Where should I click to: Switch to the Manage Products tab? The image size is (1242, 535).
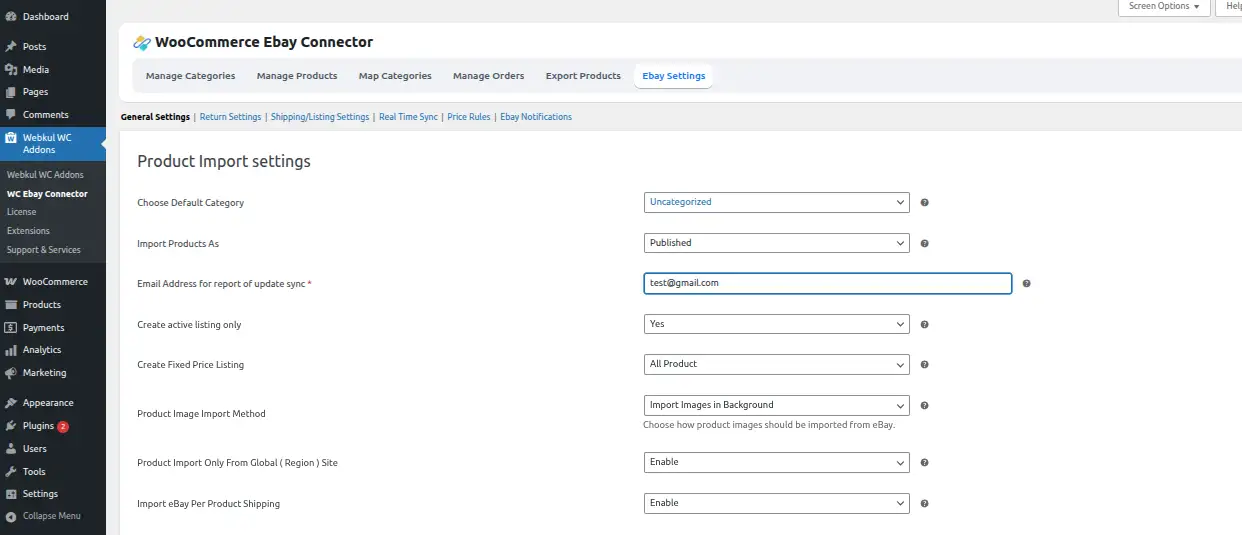[297, 76]
